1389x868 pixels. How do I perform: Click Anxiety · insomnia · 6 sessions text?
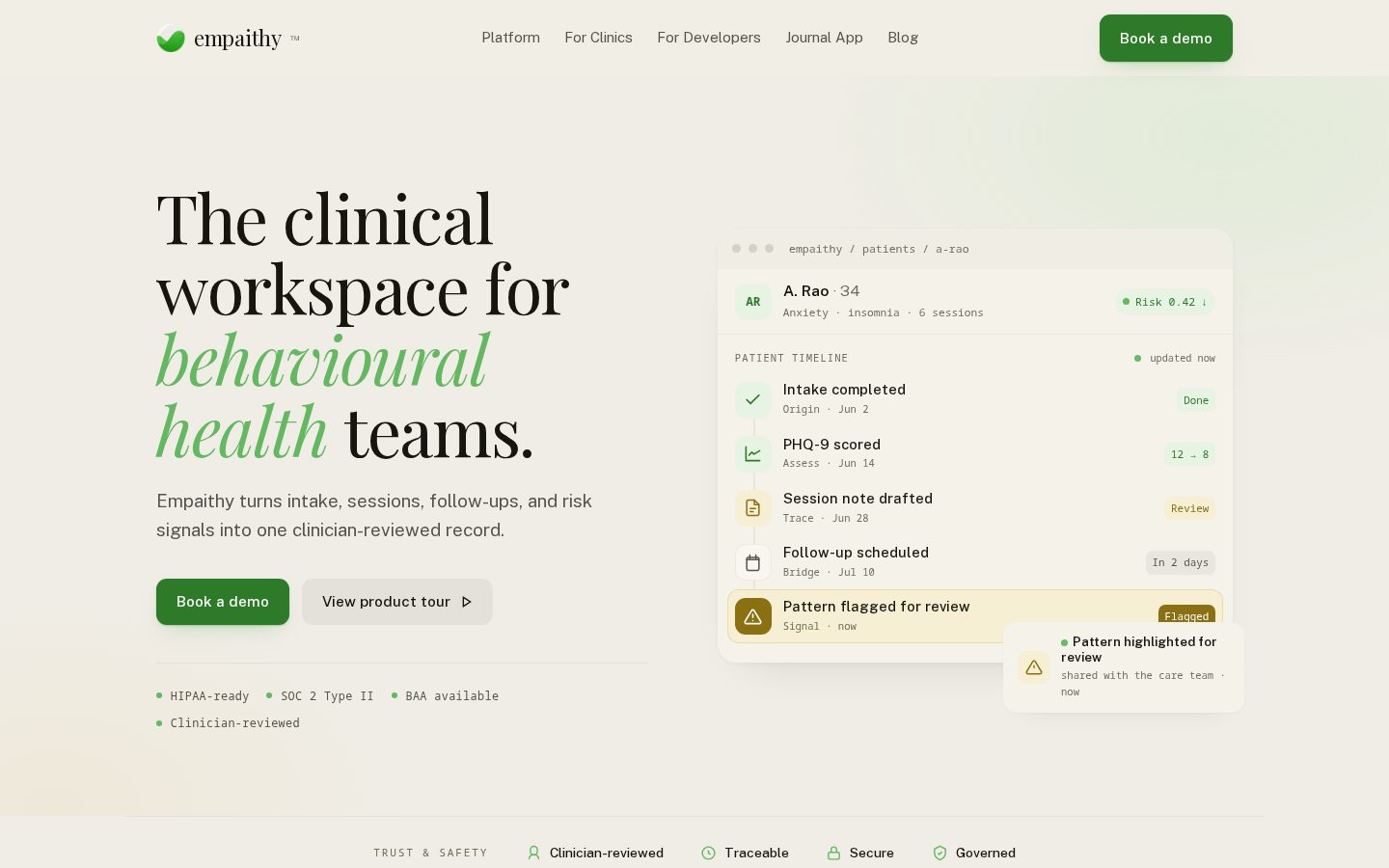point(884,312)
